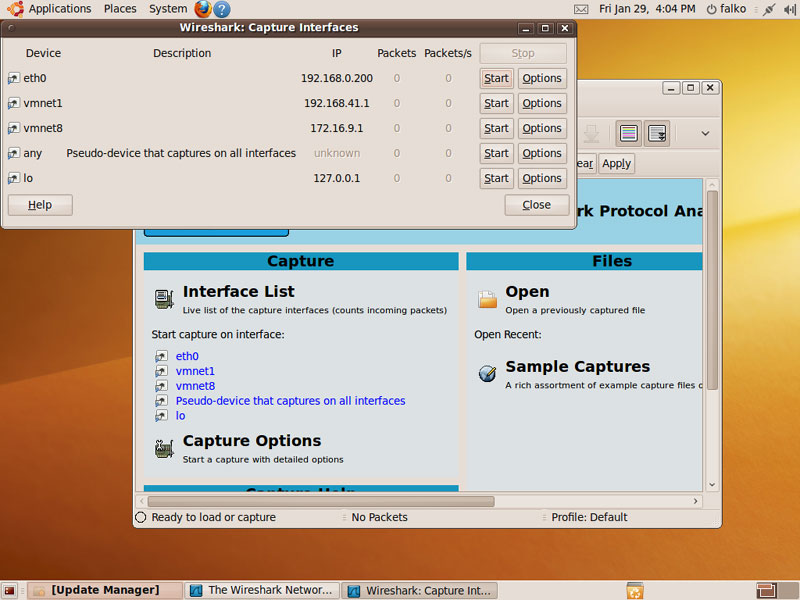Click the Capture Options icon
The image size is (800, 600).
click(165, 448)
